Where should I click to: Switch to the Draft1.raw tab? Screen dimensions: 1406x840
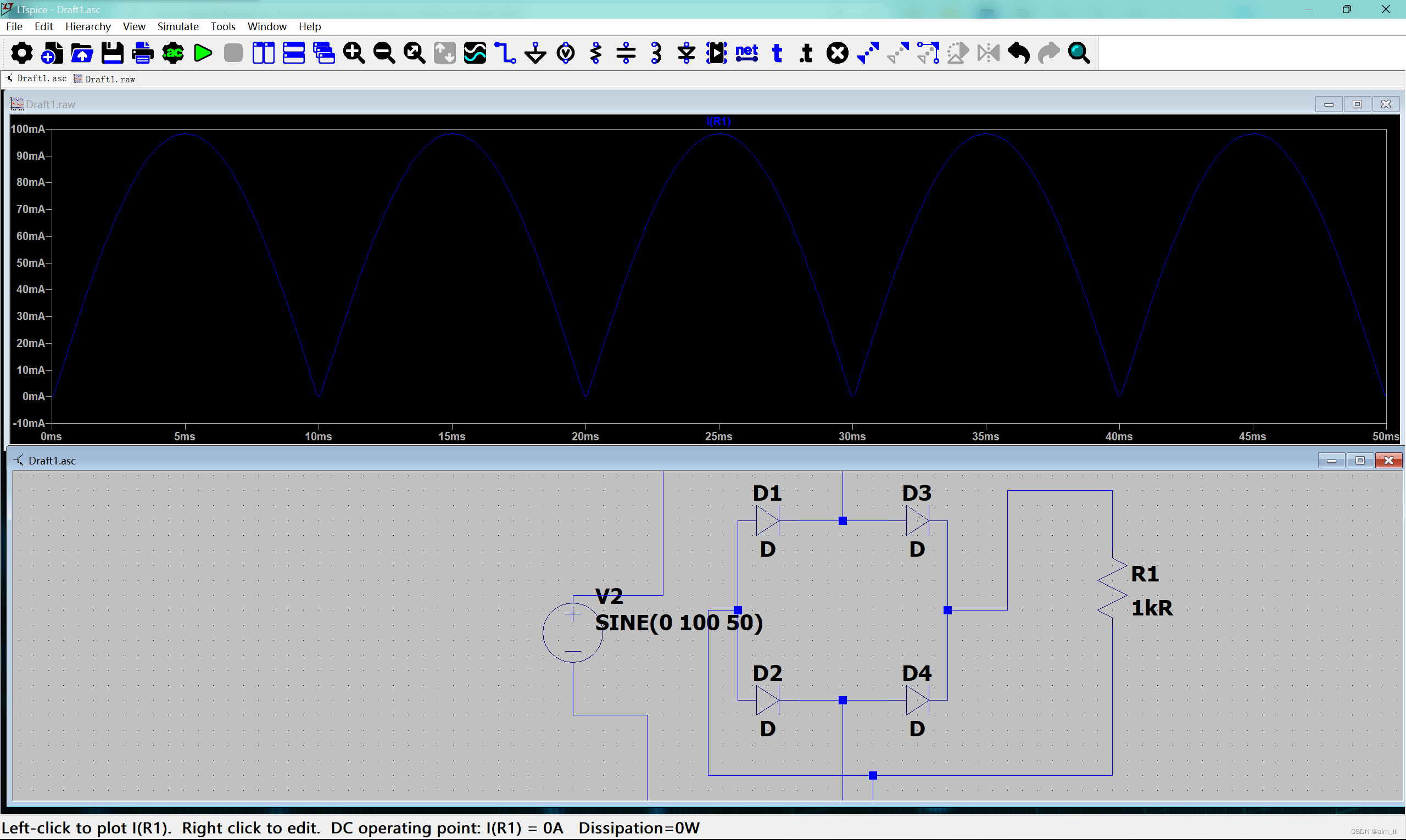point(105,79)
